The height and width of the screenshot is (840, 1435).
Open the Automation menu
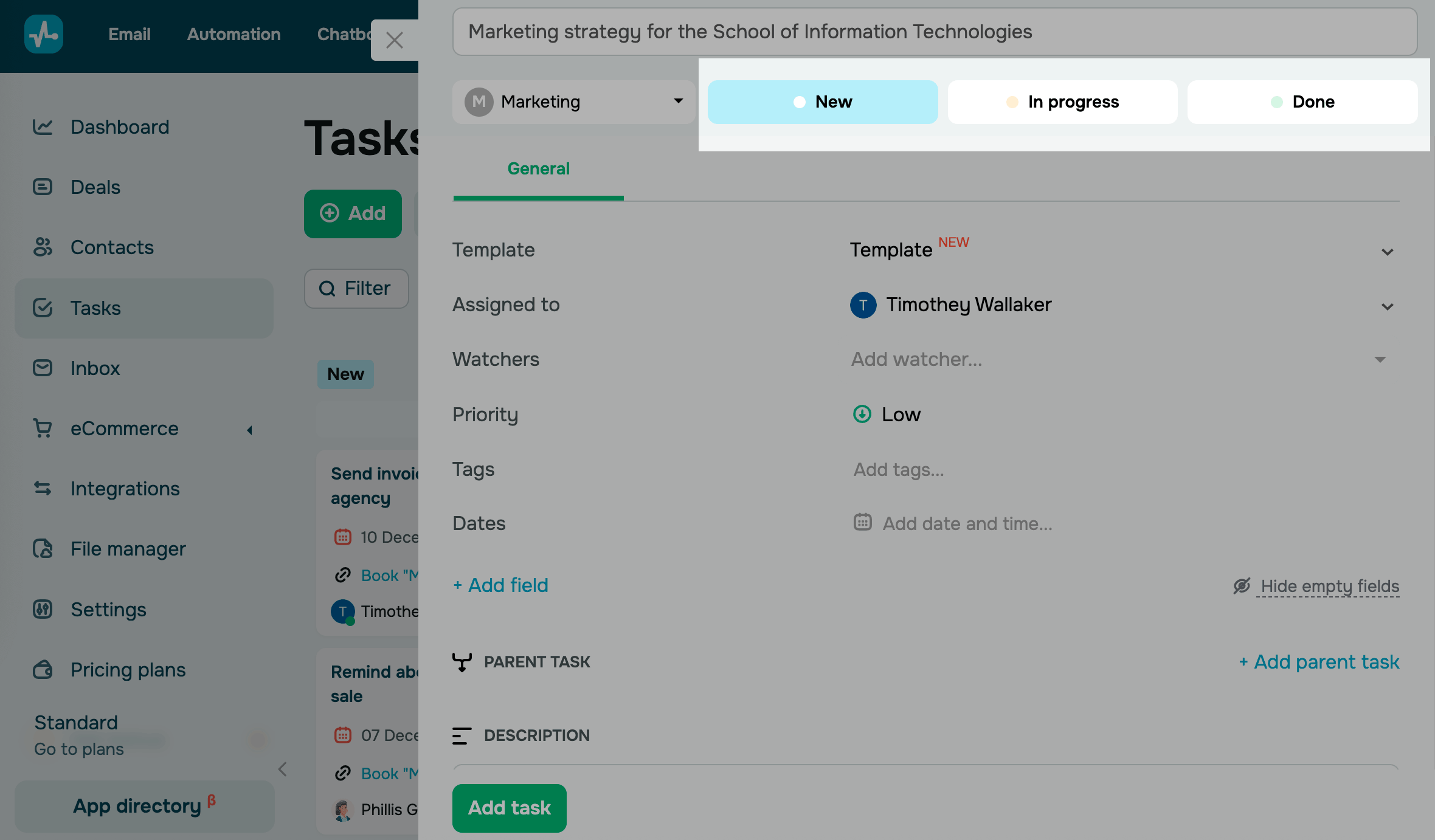click(233, 34)
